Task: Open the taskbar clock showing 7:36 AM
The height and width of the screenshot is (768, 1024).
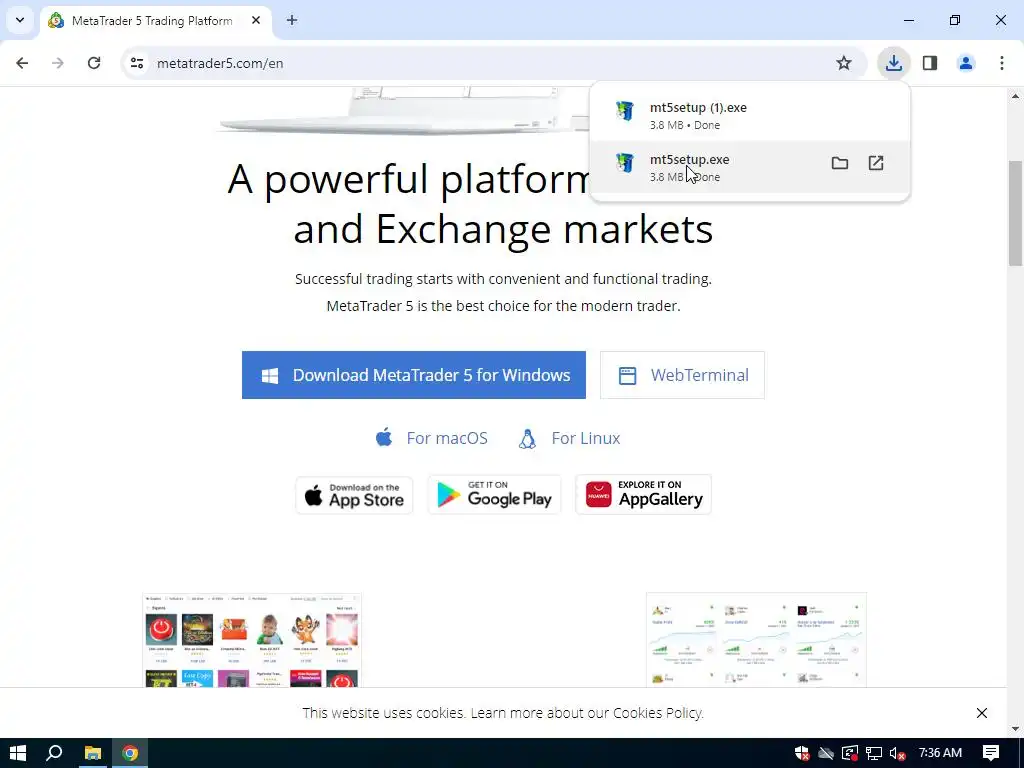Action: tap(940, 753)
